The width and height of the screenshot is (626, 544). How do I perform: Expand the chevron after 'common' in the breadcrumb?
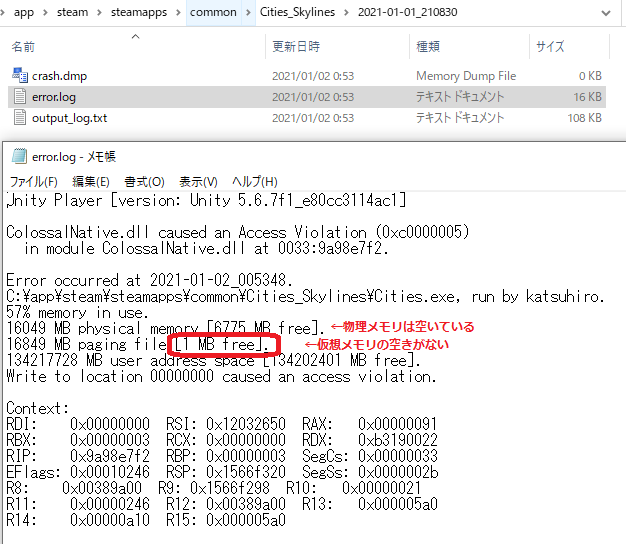(x=248, y=12)
